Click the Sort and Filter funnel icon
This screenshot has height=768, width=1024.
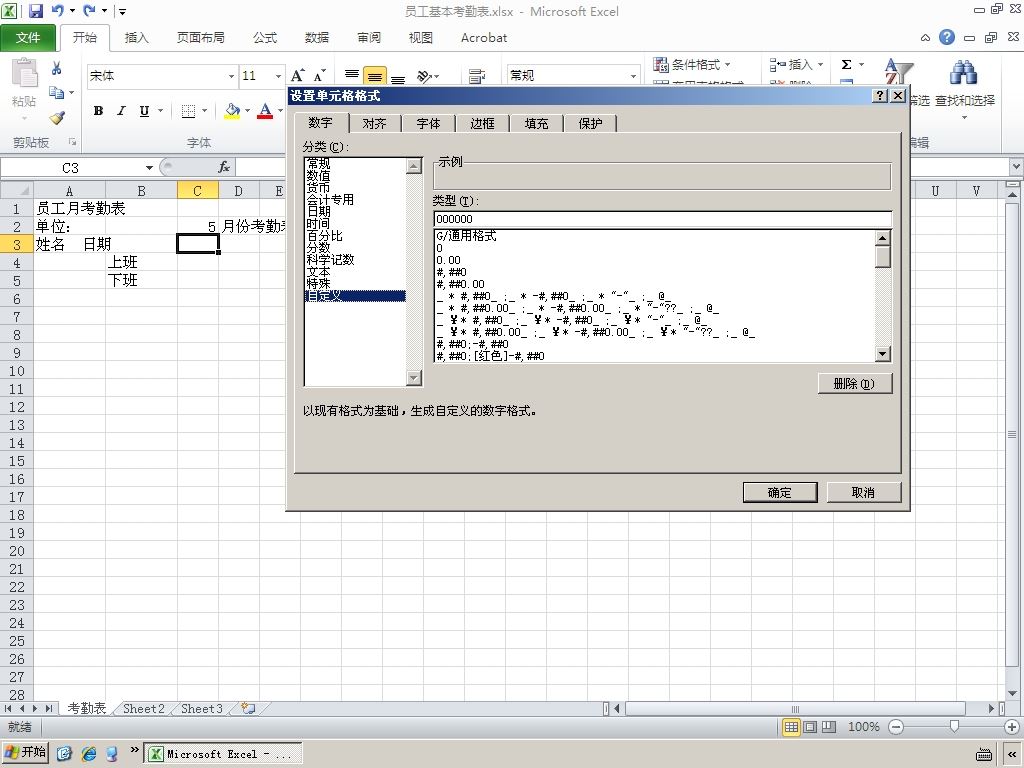(898, 71)
